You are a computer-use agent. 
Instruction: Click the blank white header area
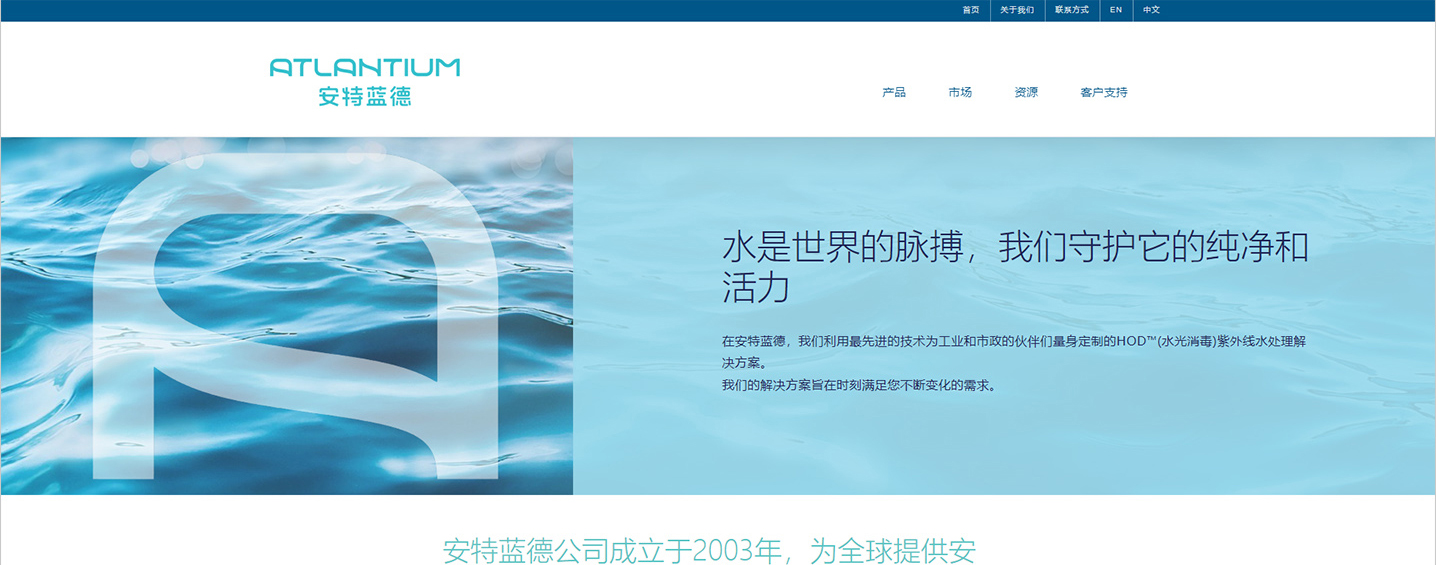click(x=650, y=80)
